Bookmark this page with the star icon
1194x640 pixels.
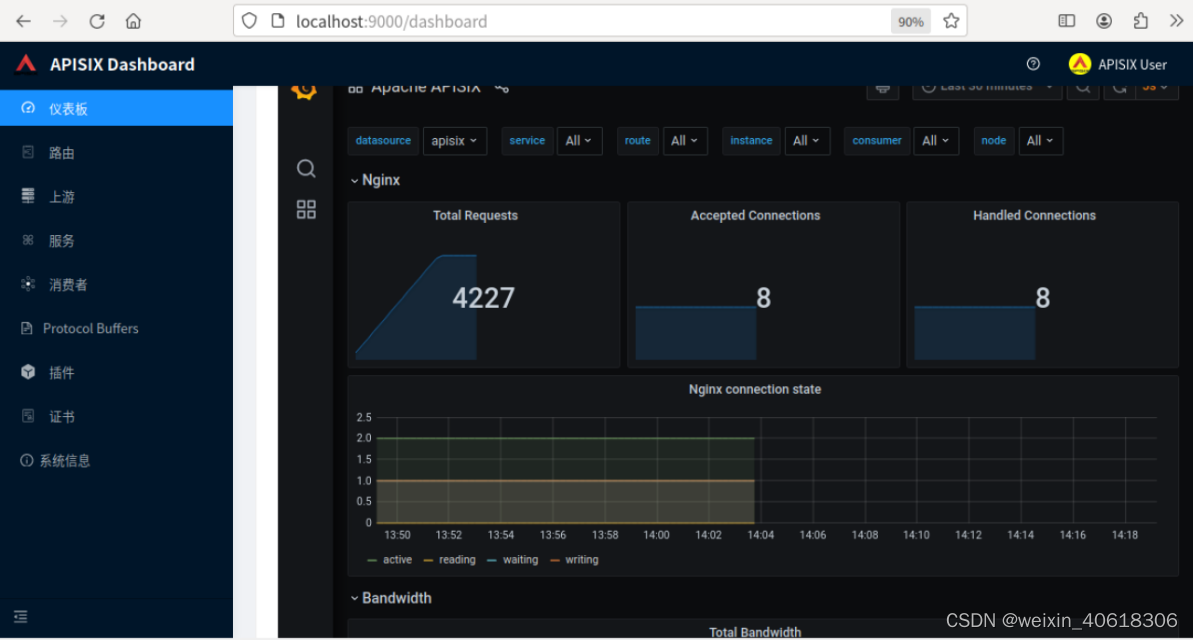tap(950, 21)
